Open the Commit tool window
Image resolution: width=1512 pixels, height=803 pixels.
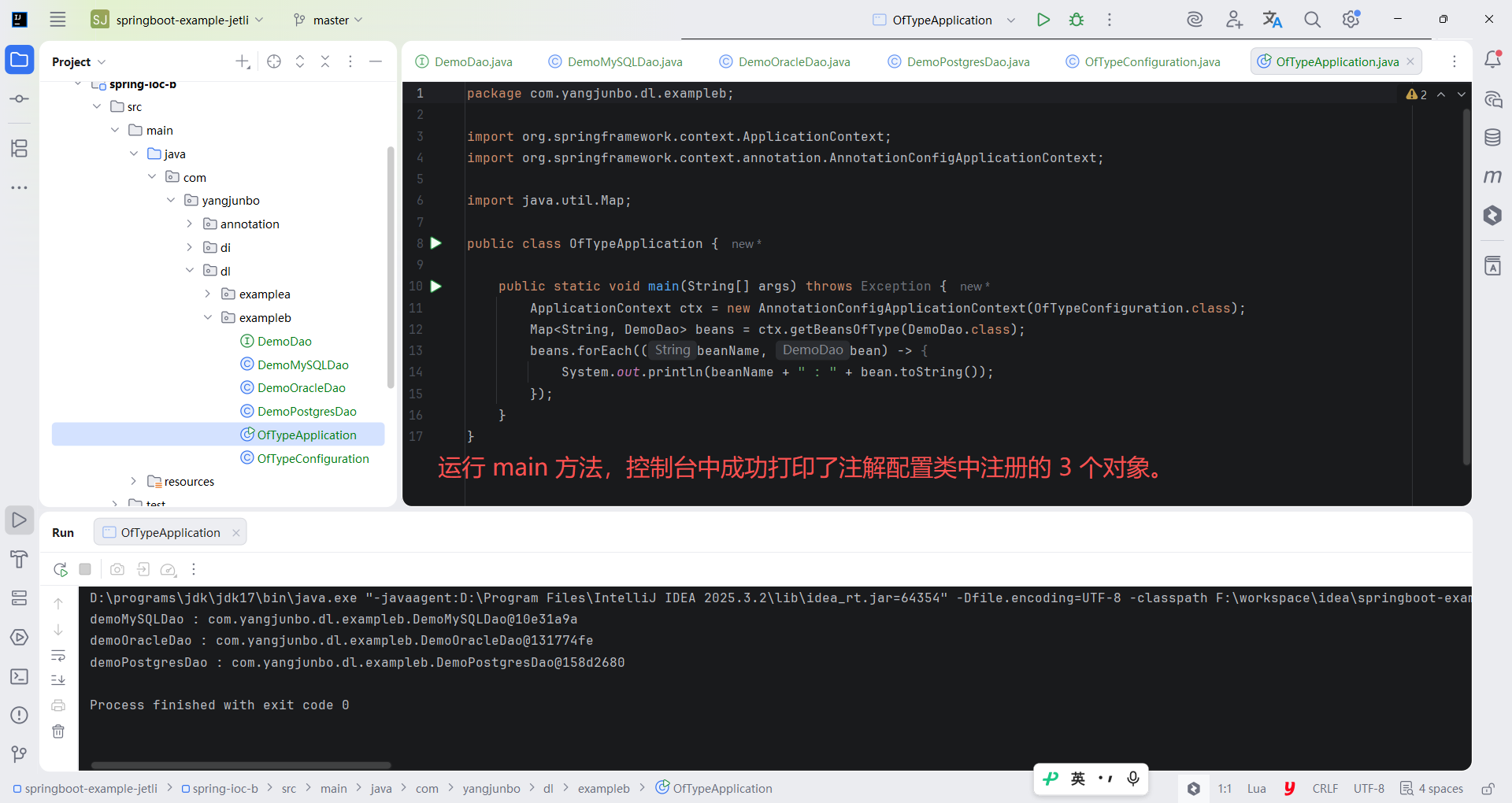click(x=20, y=99)
